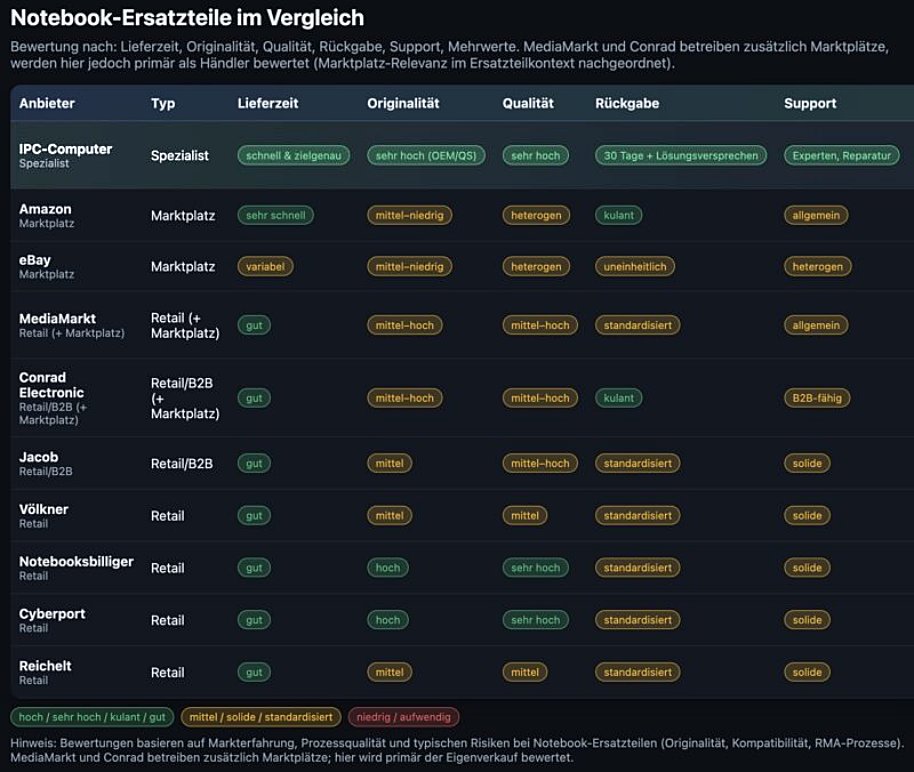Click the Amazon vendor name
The height and width of the screenshot is (772, 914).
[45, 209]
